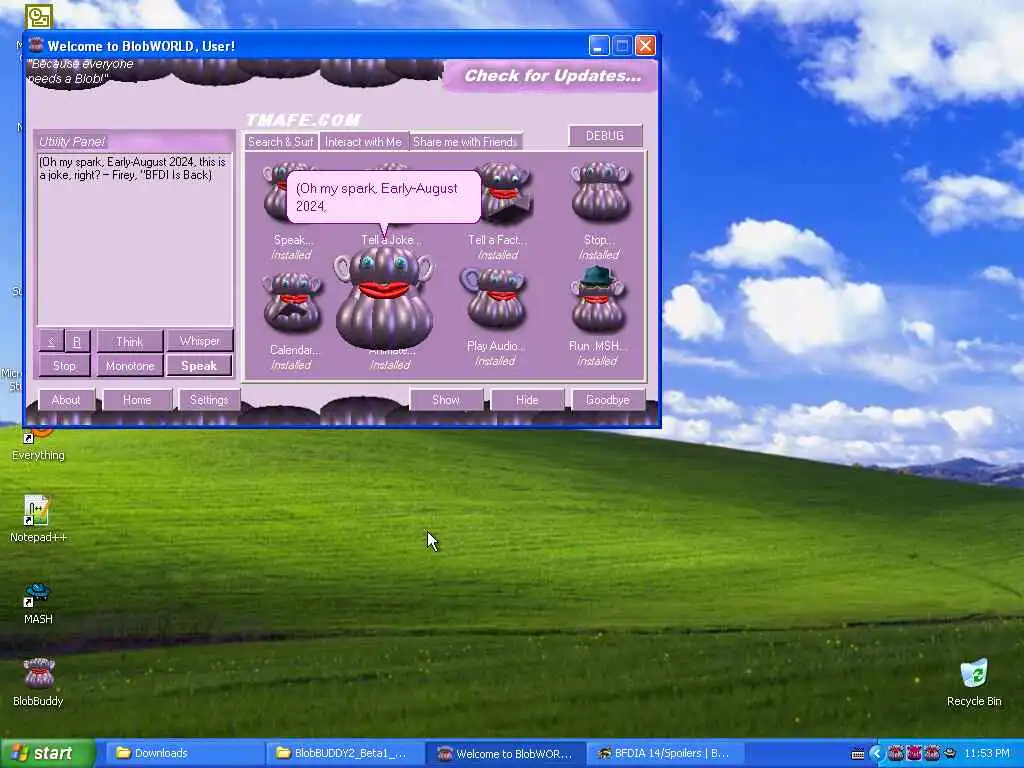The width and height of the screenshot is (1024, 768).
Task: Click the Show button
Action: tap(446, 400)
